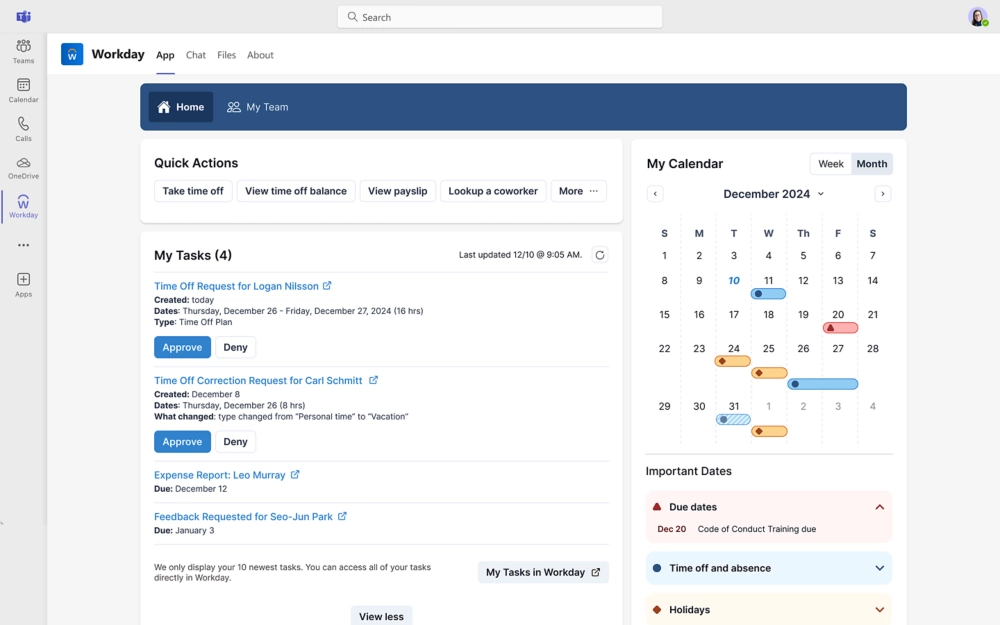Expand the Holidays section

click(879, 609)
